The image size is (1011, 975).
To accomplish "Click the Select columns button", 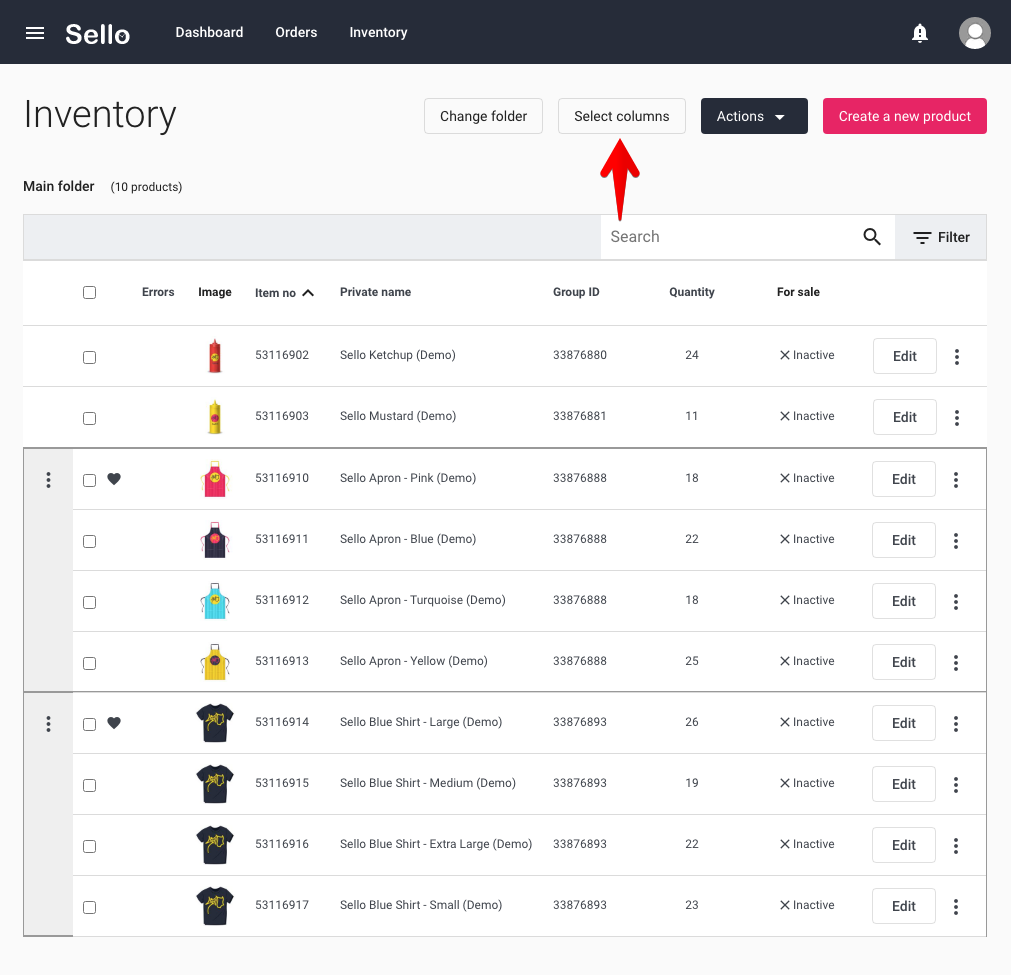I will [x=622, y=116].
